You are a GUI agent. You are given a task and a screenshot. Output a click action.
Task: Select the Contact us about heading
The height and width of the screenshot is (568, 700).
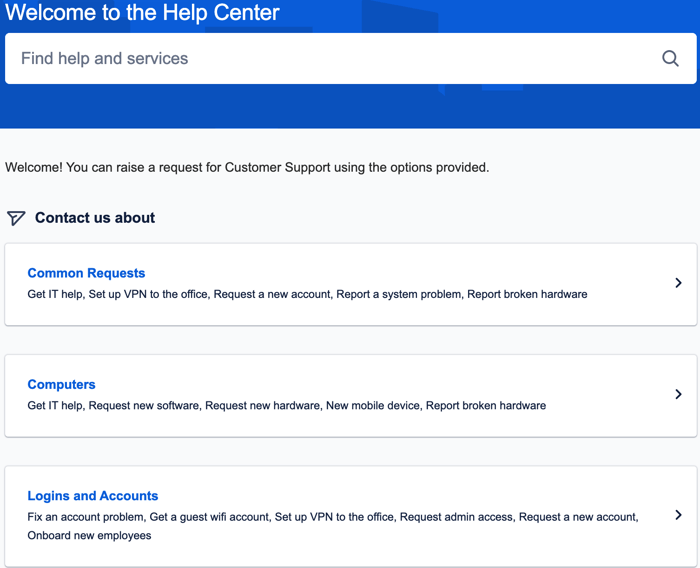coord(95,217)
